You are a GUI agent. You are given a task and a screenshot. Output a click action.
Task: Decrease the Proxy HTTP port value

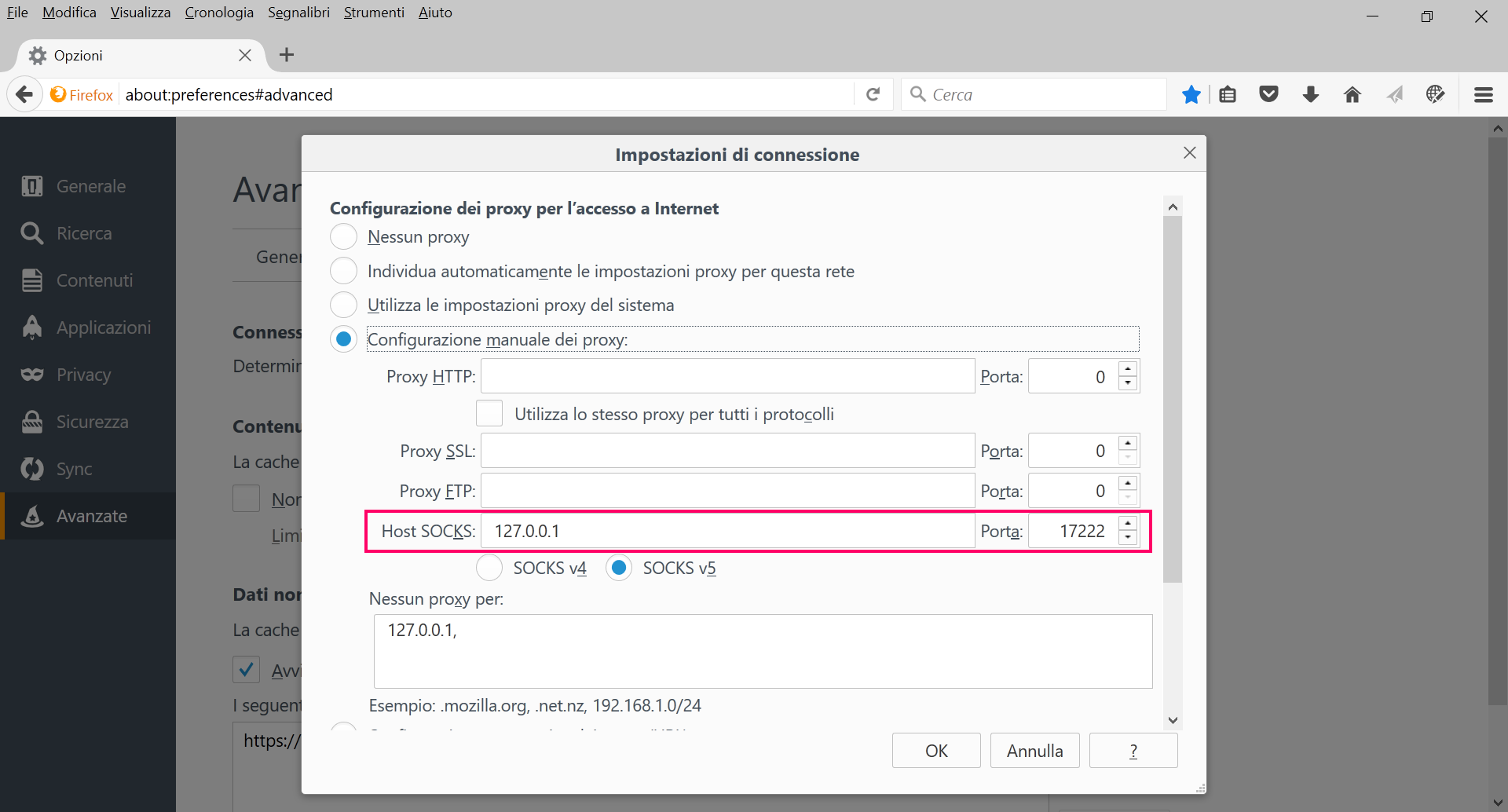tap(1128, 384)
